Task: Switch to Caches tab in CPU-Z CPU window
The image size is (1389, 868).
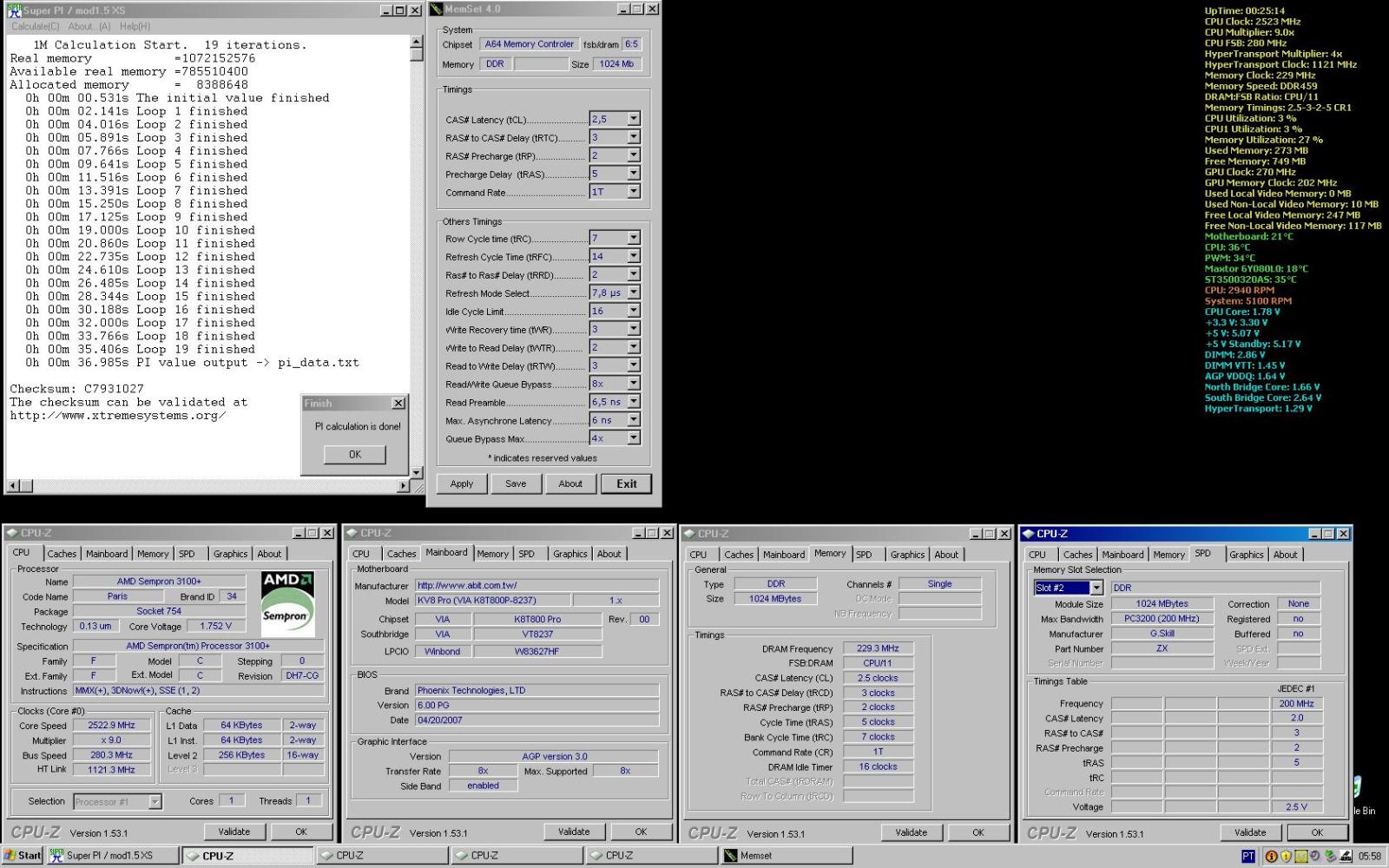Action: click(x=62, y=554)
